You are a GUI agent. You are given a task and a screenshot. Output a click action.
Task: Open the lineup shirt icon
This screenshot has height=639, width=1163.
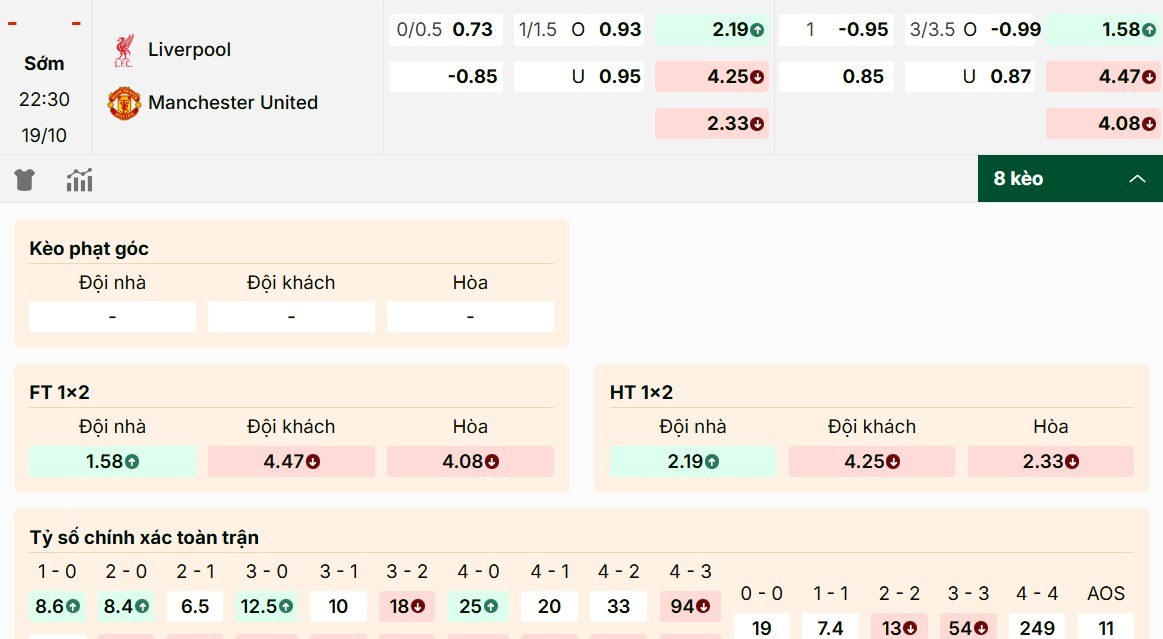(23, 180)
